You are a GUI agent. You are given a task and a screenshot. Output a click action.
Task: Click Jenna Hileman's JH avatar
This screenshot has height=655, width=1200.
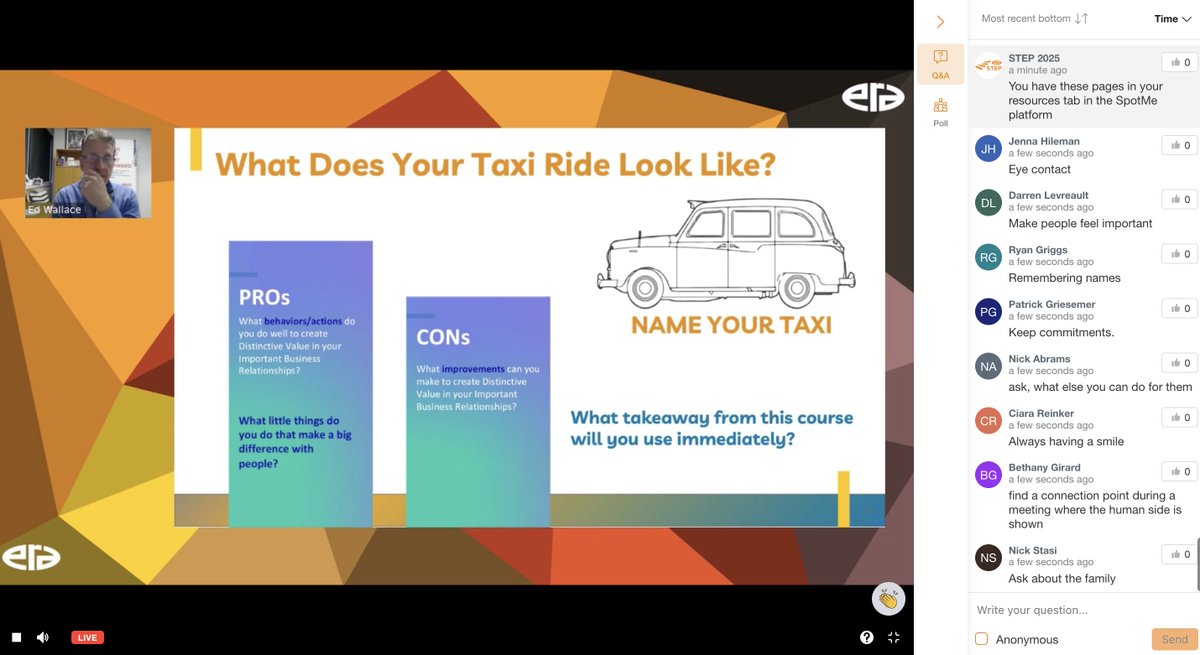(988, 149)
